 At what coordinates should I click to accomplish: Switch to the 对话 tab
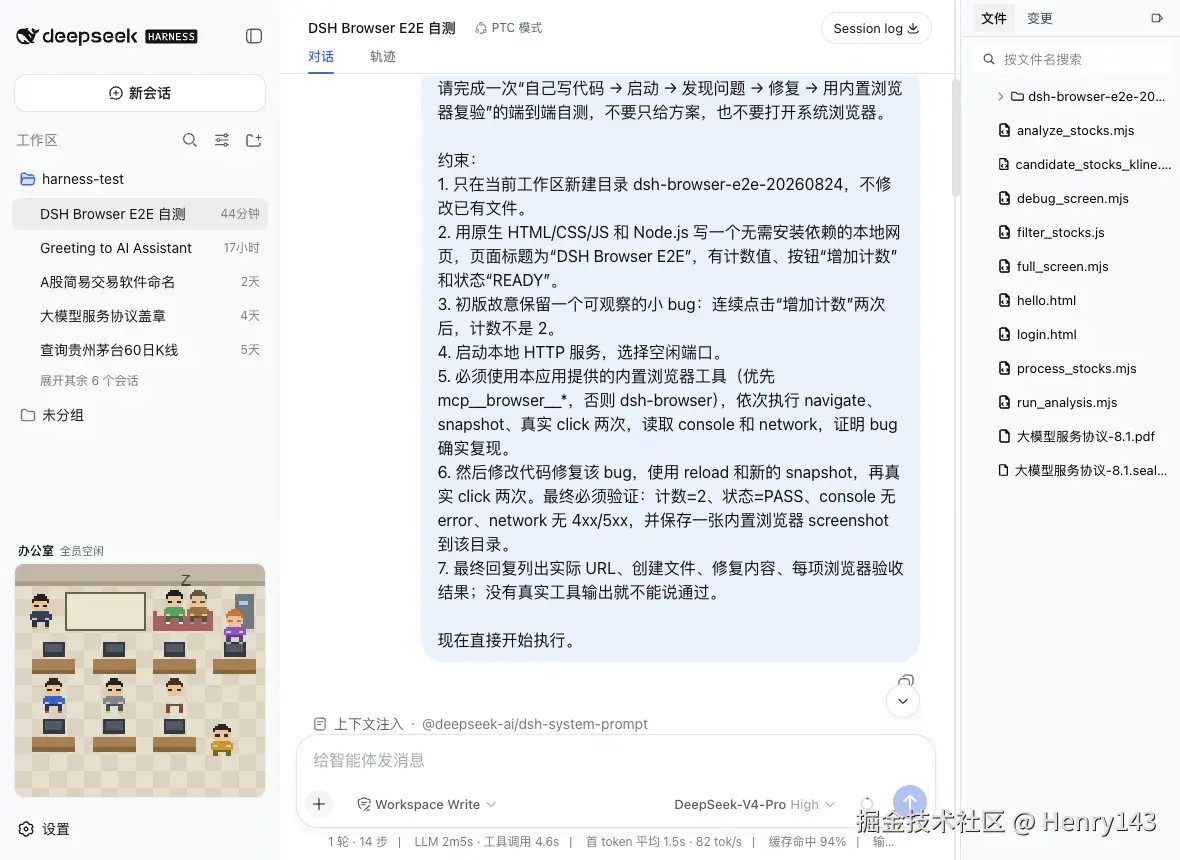tap(321, 56)
